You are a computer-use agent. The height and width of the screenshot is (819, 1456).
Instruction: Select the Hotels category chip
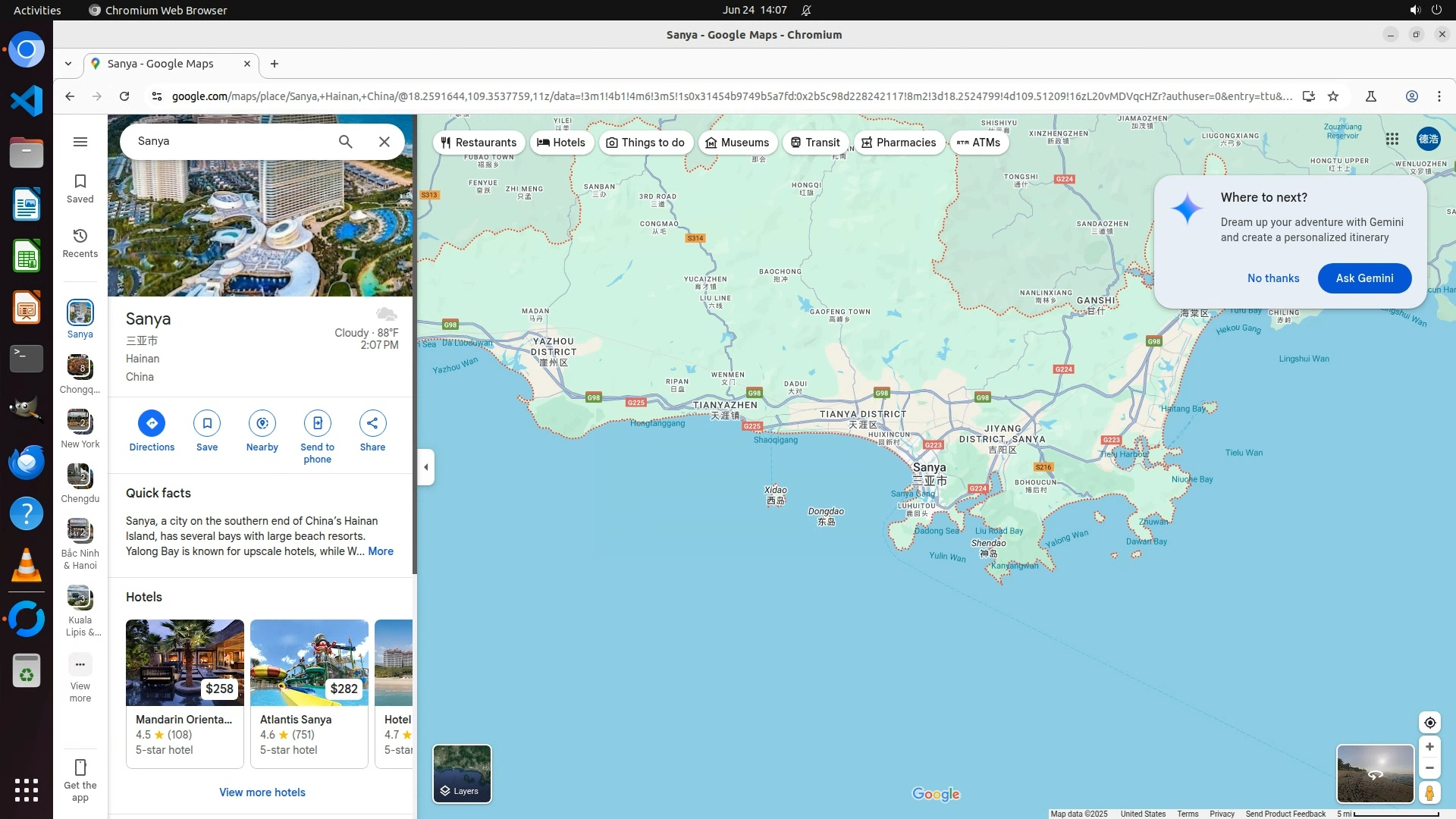561,143
